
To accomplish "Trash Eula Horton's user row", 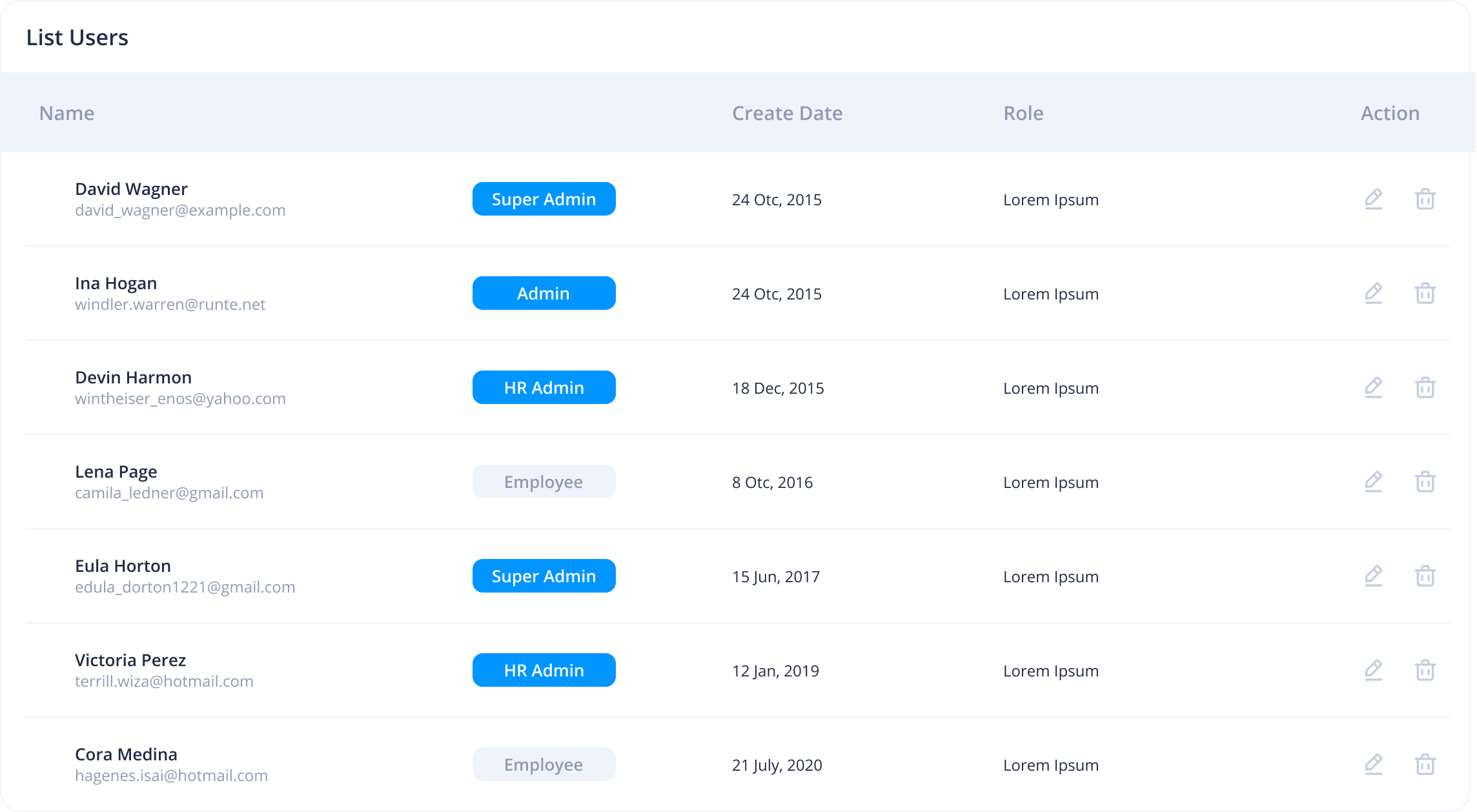I will pyautogui.click(x=1425, y=576).
